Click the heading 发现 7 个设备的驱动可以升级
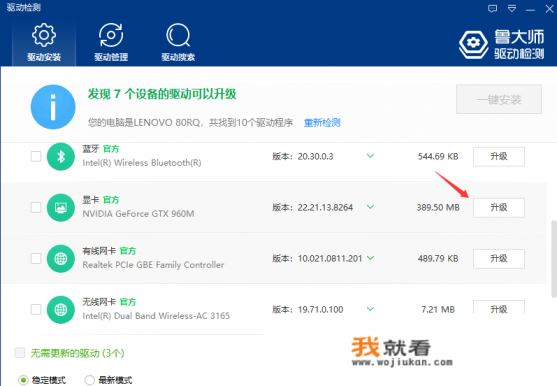This screenshot has width=557, height=386. pos(162,94)
